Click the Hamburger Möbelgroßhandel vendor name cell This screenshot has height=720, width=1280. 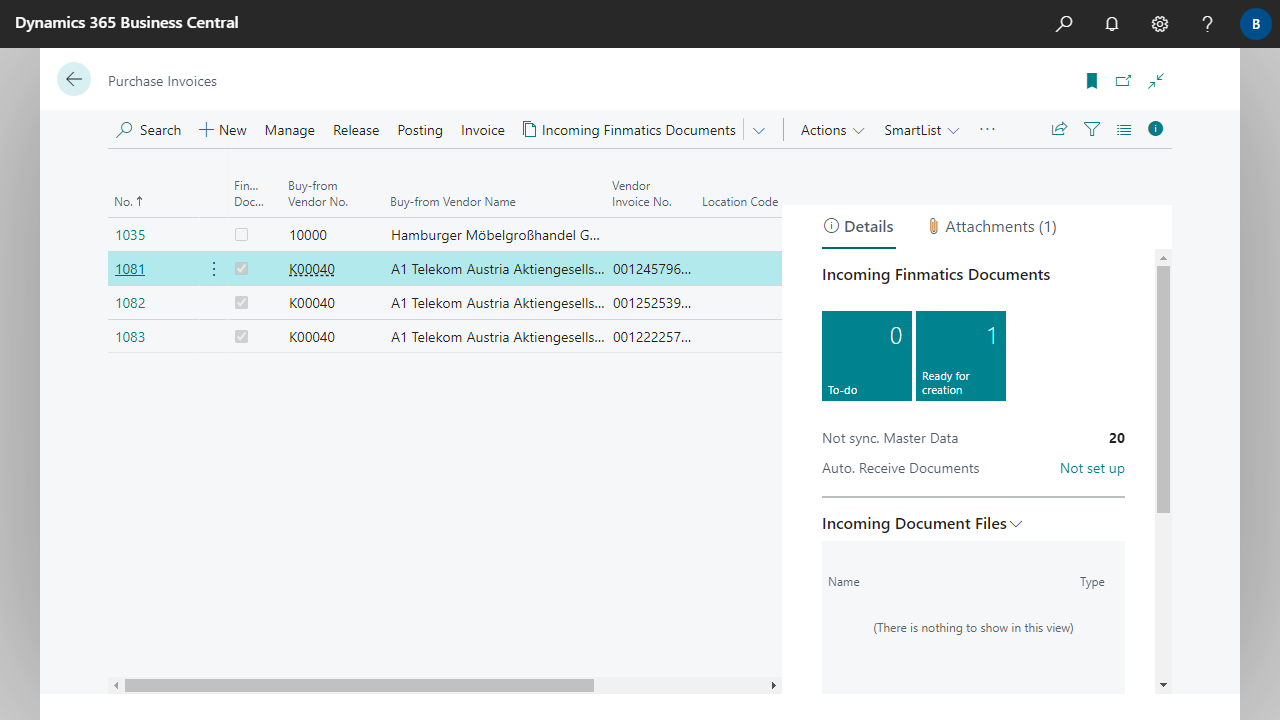(x=496, y=235)
